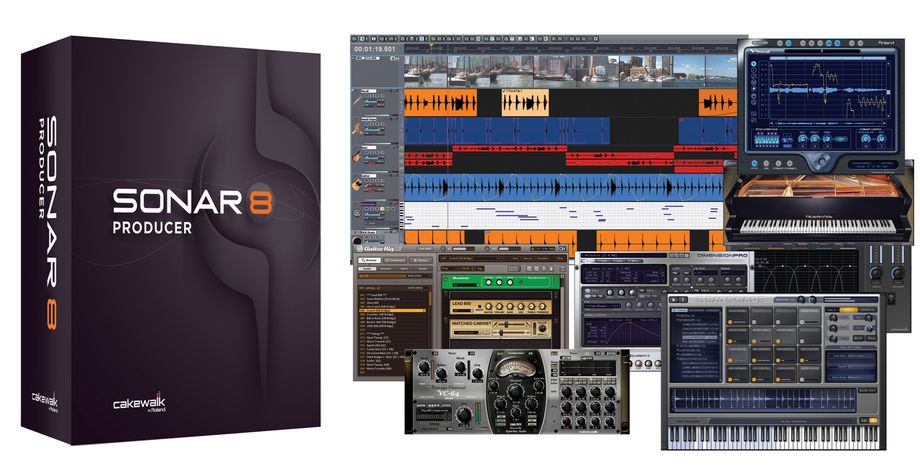Image resolution: width=920 pixels, height=469 pixels.
Task: Select the microphone track icon in SONAR
Action: point(356,102)
